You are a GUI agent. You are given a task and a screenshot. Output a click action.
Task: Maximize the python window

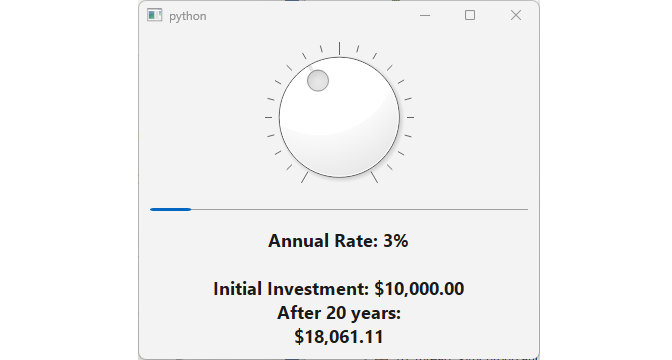[x=470, y=15]
